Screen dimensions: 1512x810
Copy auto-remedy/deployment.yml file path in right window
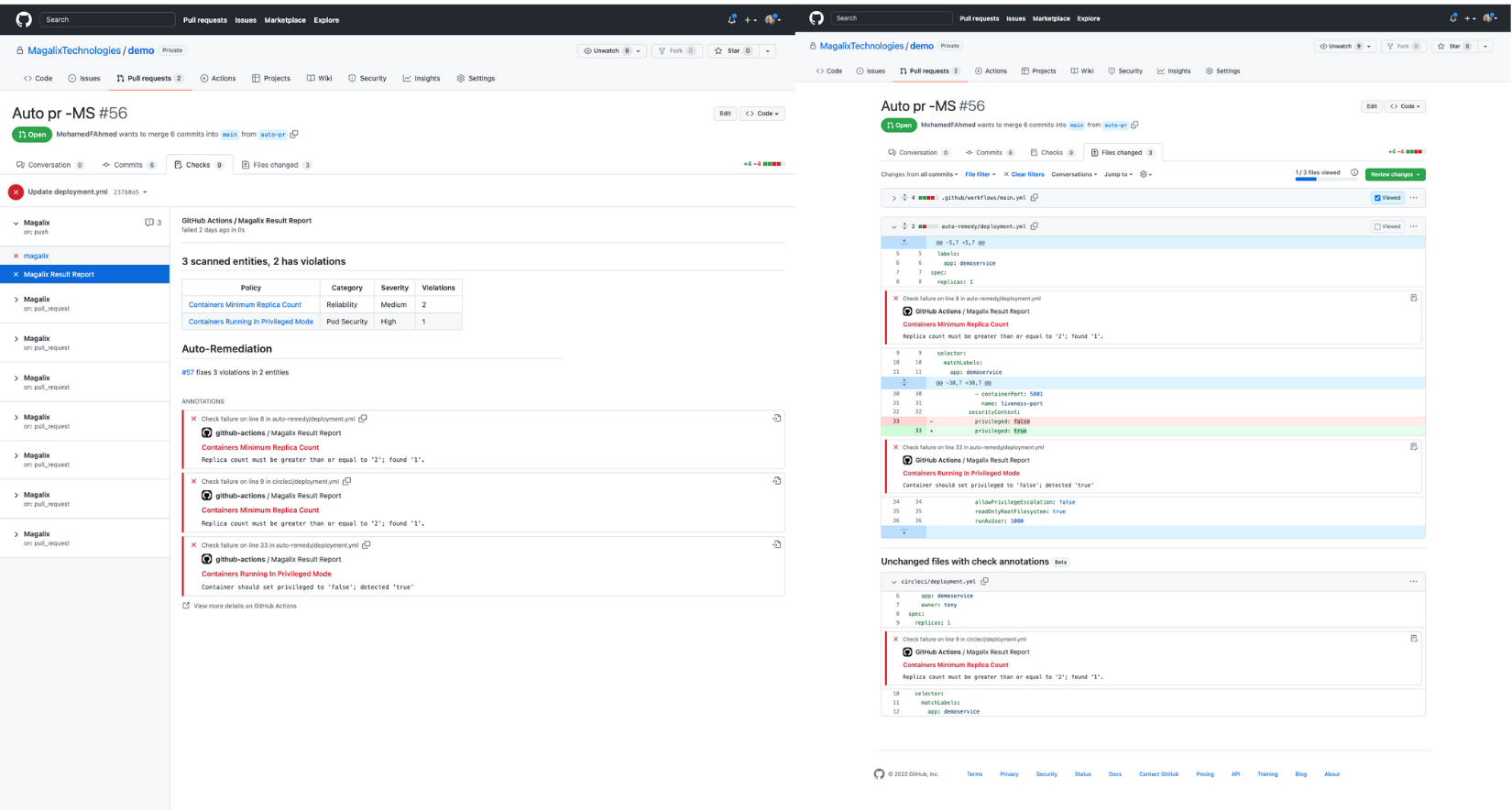(1034, 226)
